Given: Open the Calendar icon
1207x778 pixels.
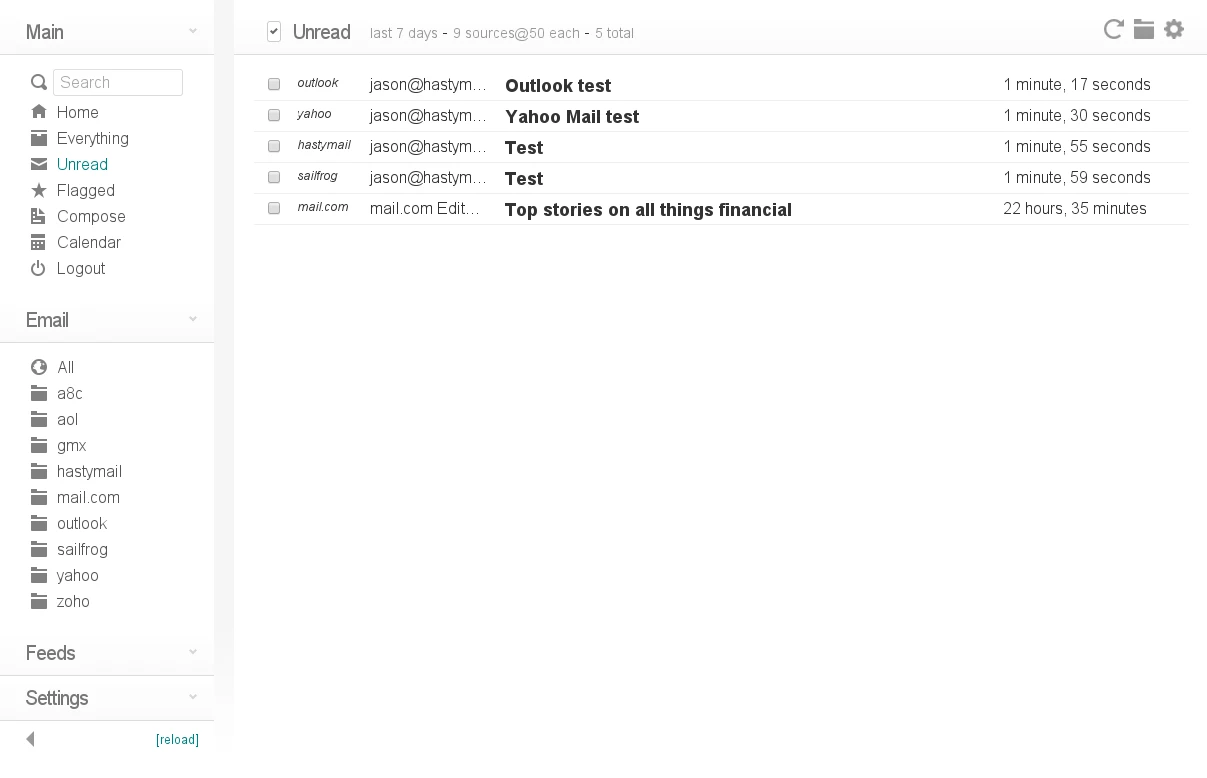Looking at the screenshot, I should click(x=38, y=242).
